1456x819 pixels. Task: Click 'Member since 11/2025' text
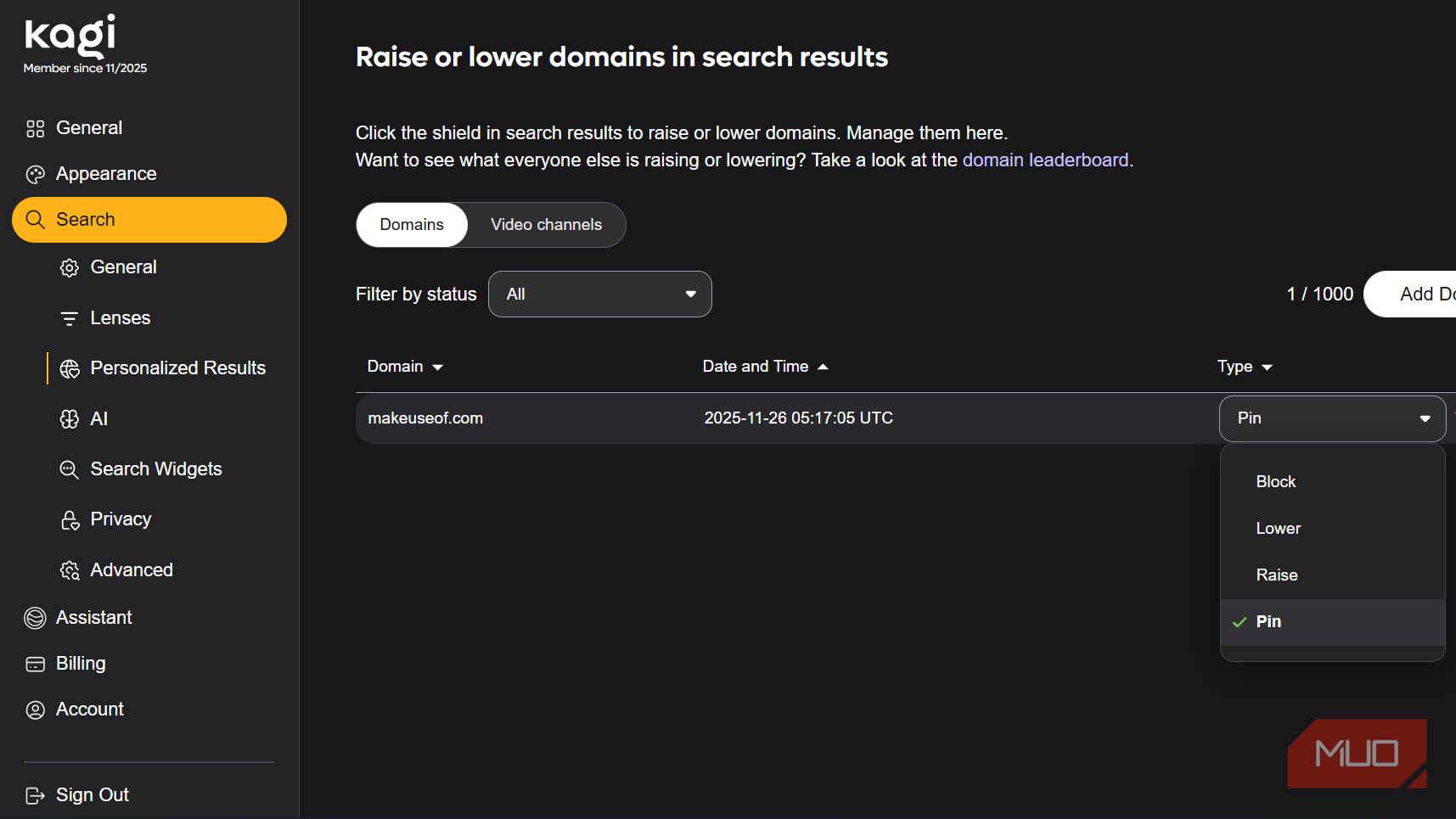[85, 69]
